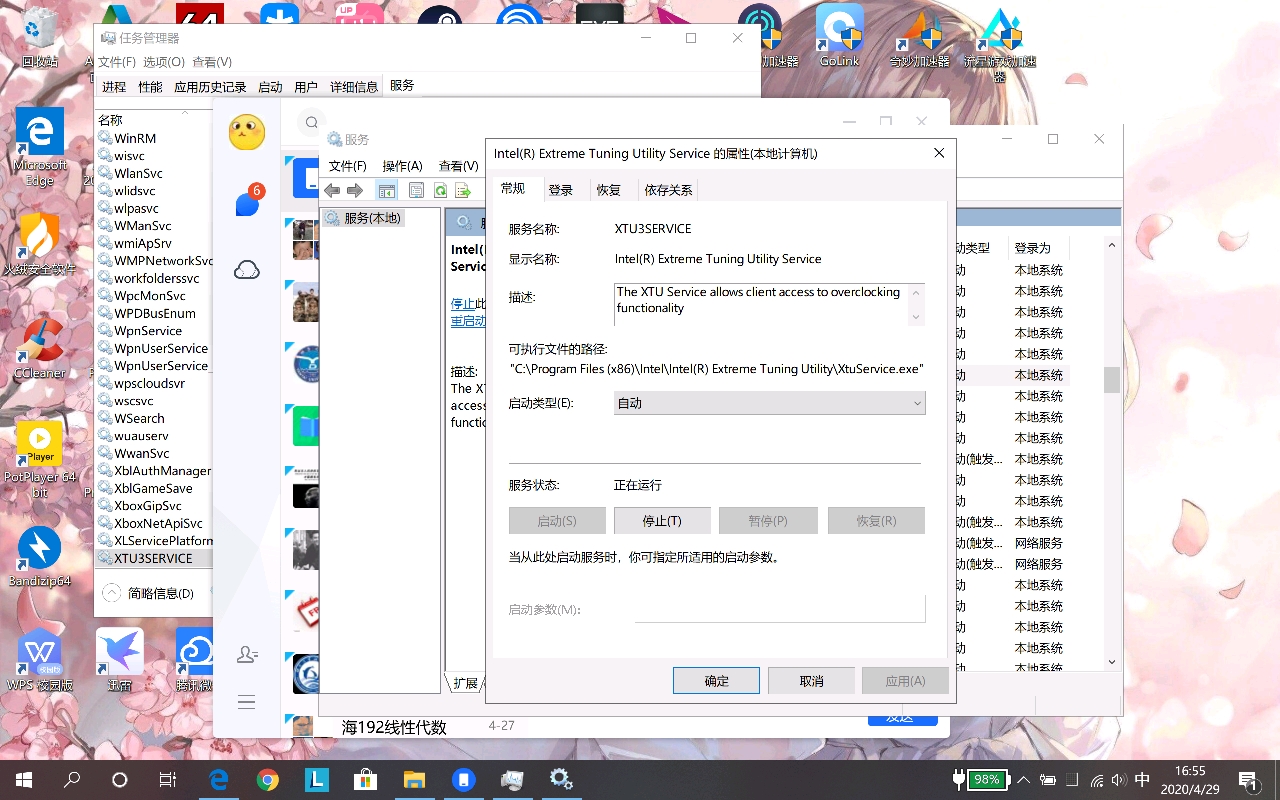The width and height of the screenshot is (1280, 800).
Task: Open File Explorer from the taskbar
Action: click(x=414, y=779)
